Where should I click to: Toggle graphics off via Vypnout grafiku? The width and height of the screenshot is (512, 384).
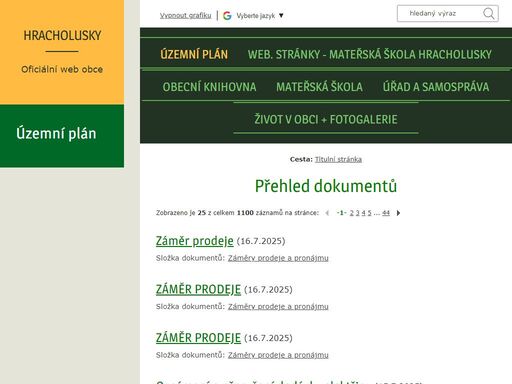pos(185,16)
